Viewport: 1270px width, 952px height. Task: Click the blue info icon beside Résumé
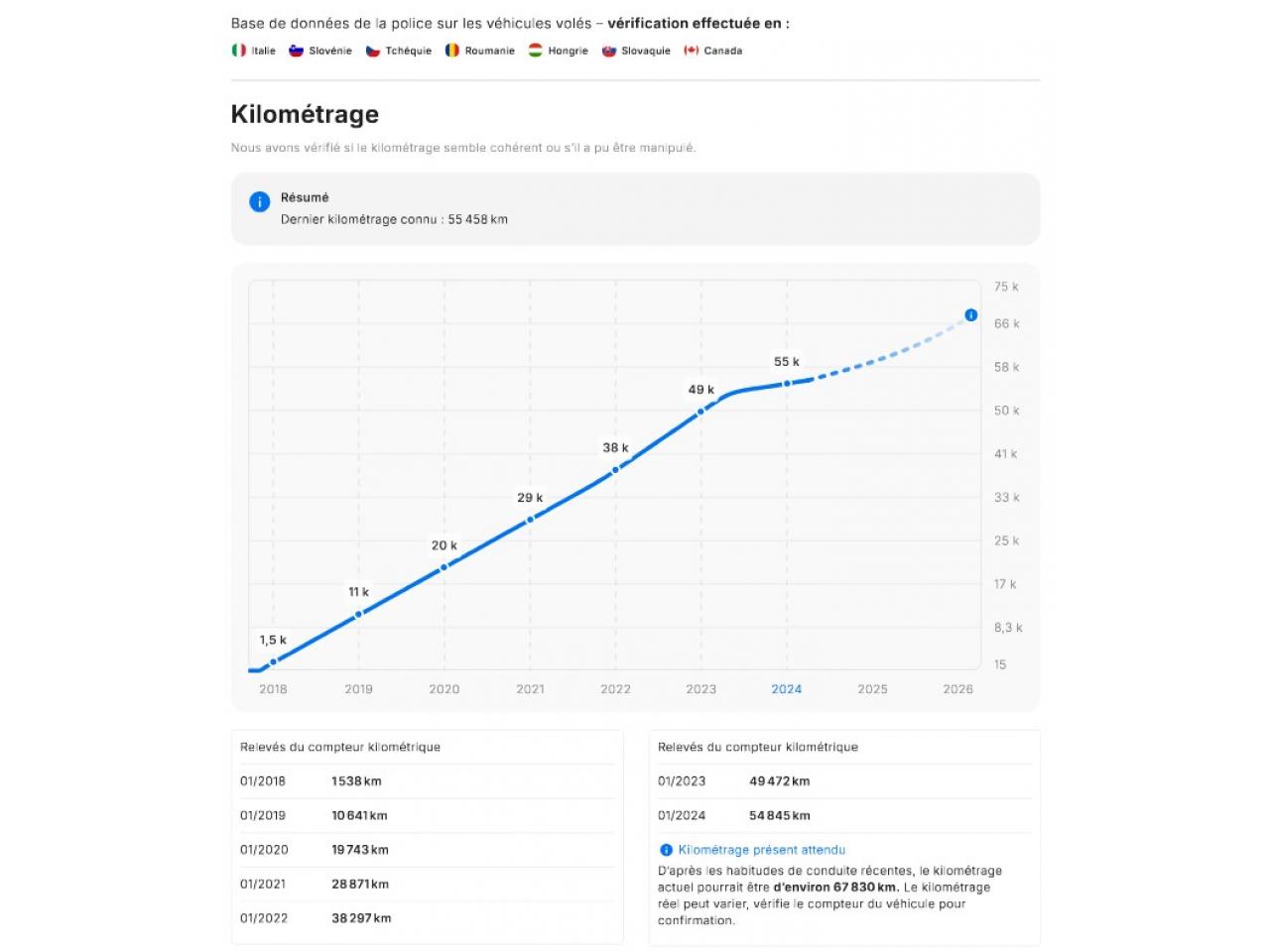pos(259,202)
